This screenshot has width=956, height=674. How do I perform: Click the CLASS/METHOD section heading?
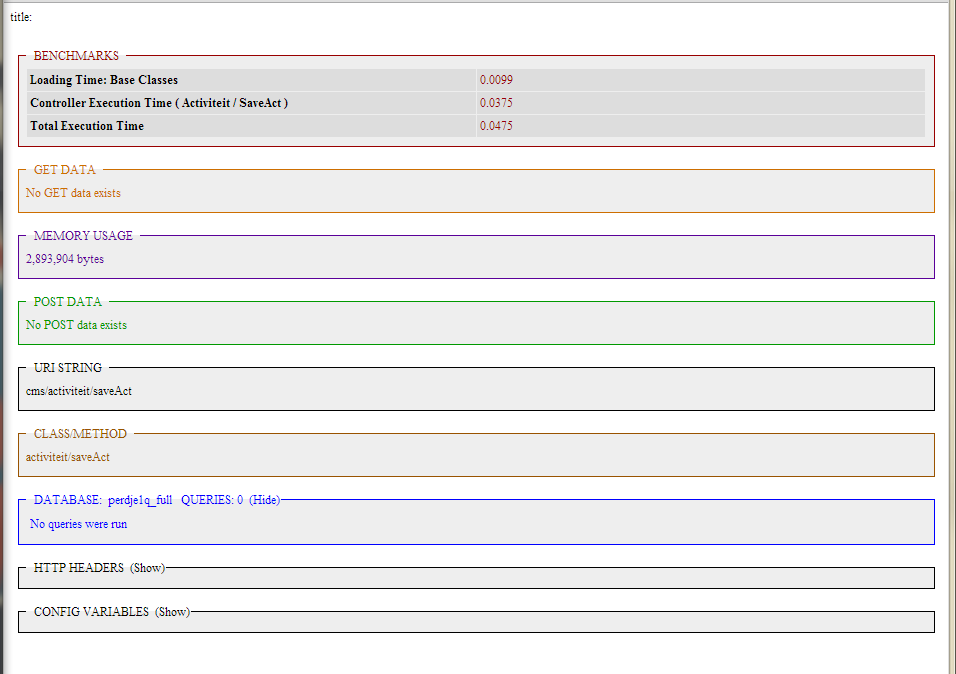click(x=80, y=434)
